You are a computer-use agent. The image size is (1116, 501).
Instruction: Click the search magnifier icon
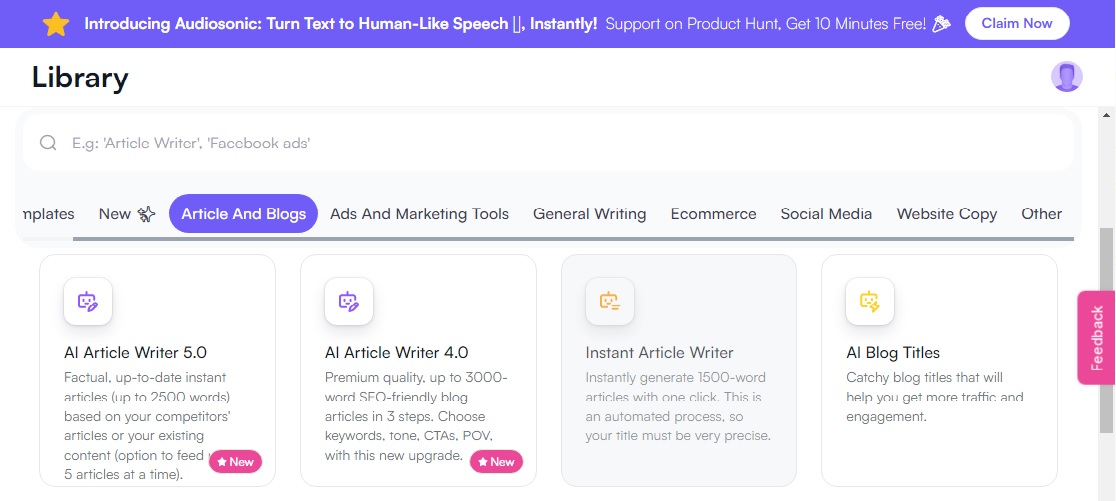[x=48, y=143]
